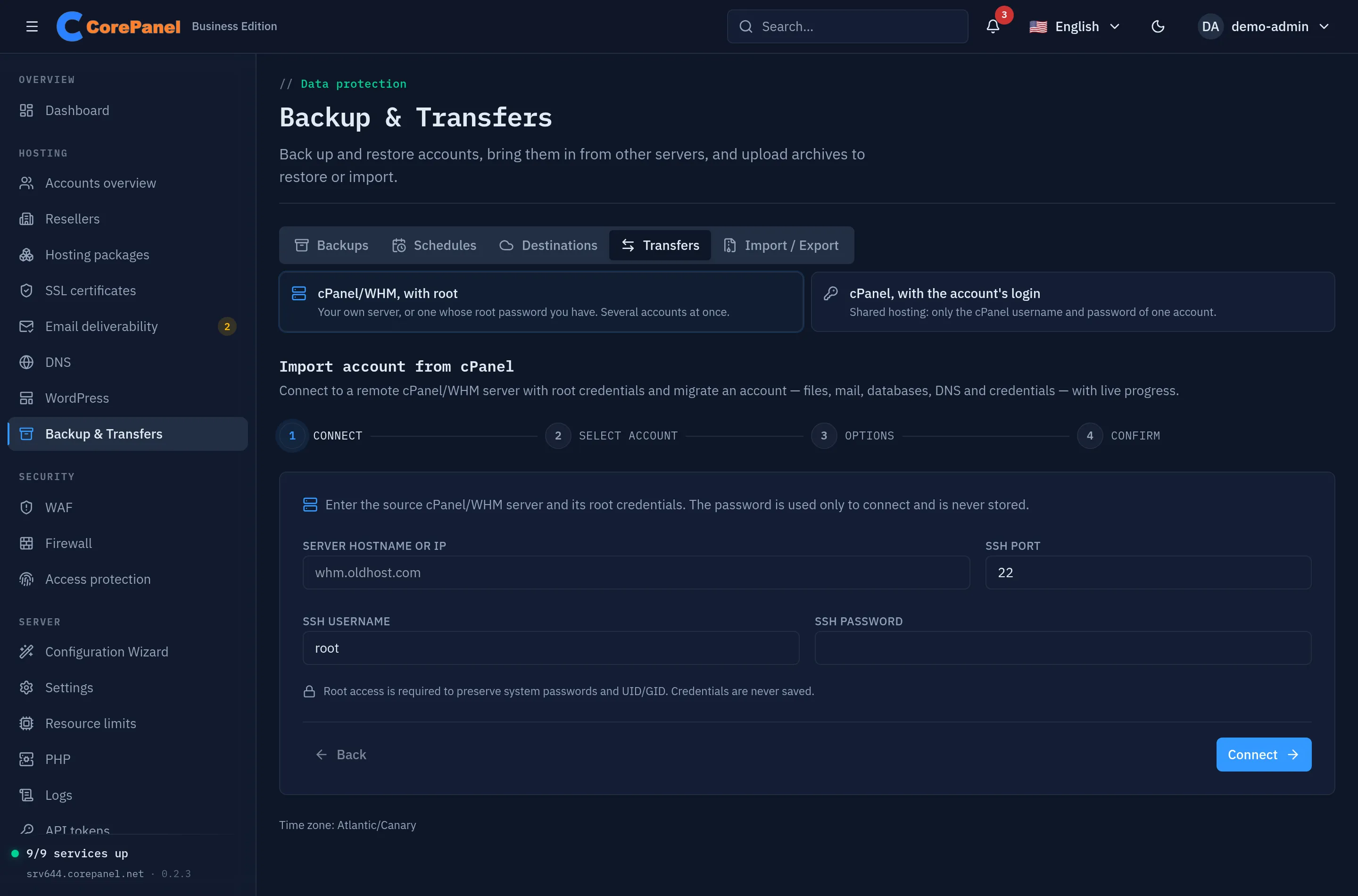
Task: Switch to the Backups tab
Action: click(331, 245)
